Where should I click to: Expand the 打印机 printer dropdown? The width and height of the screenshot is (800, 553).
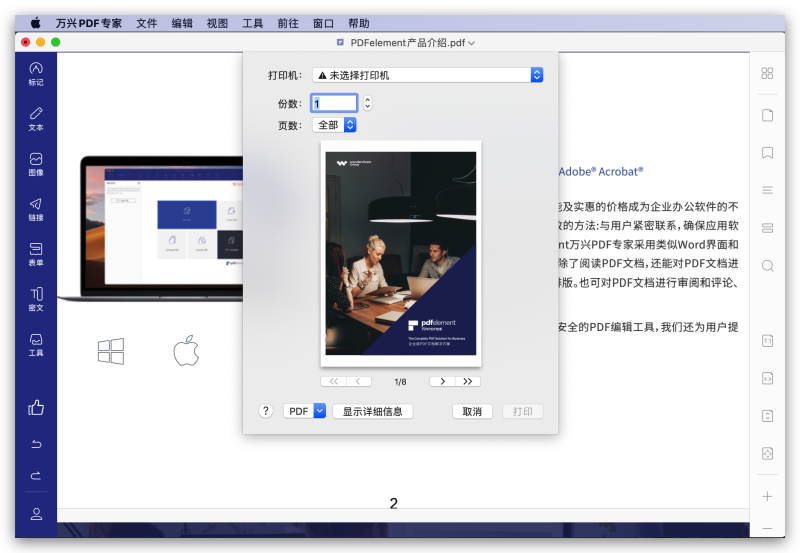click(x=427, y=75)
